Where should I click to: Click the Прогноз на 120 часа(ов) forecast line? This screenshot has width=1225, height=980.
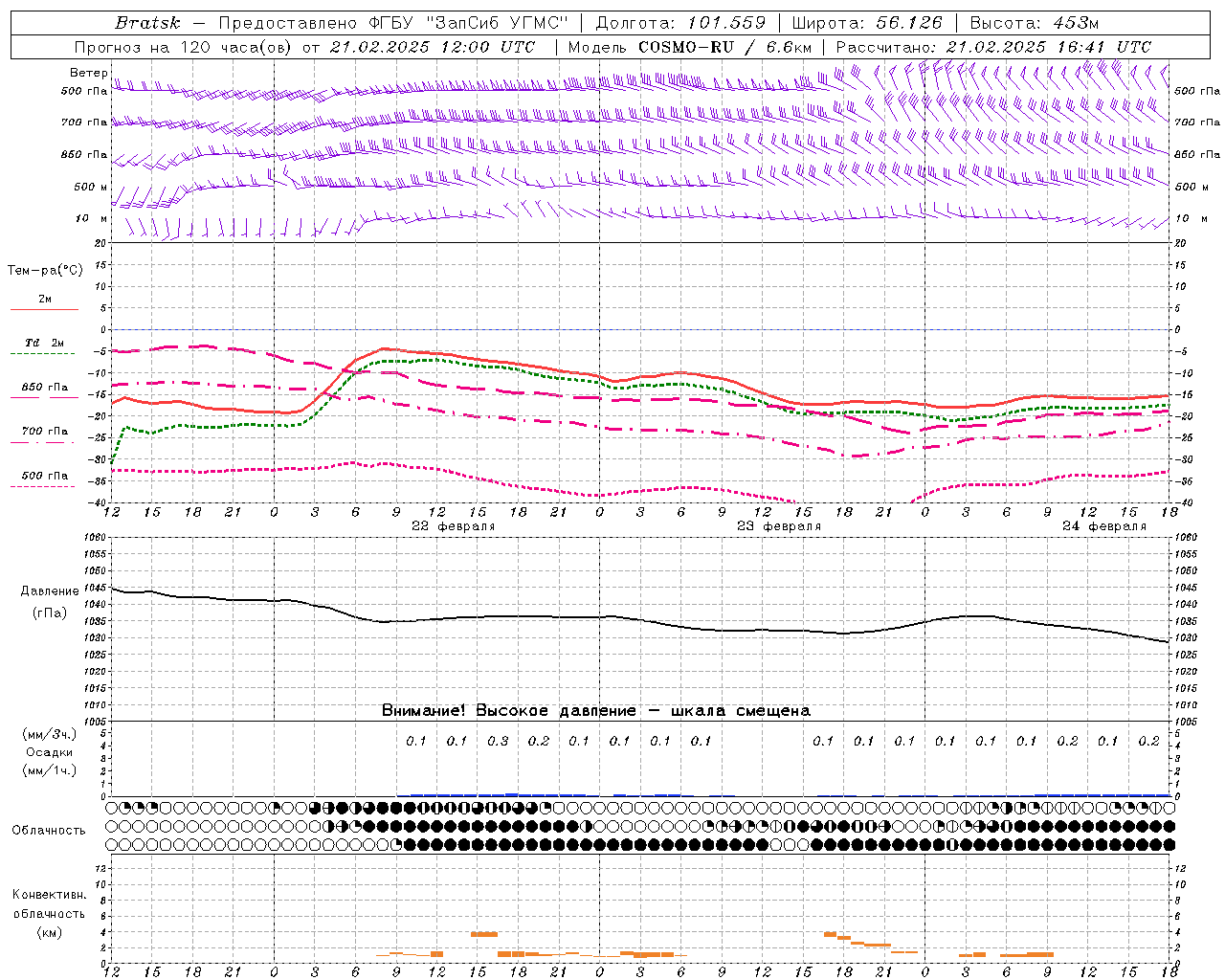coord(304,47)
